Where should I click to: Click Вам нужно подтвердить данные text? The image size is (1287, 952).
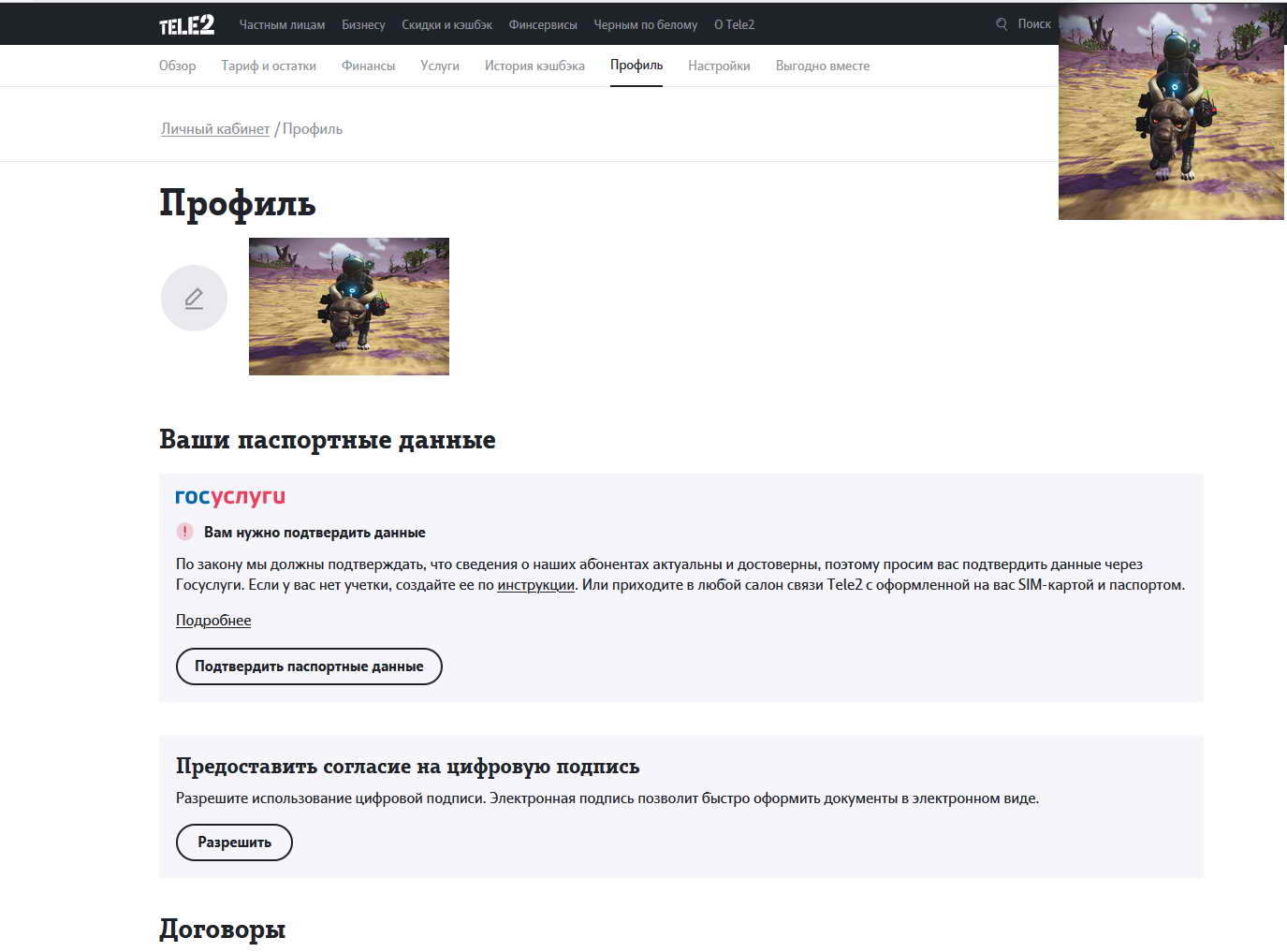pos(314,533)
